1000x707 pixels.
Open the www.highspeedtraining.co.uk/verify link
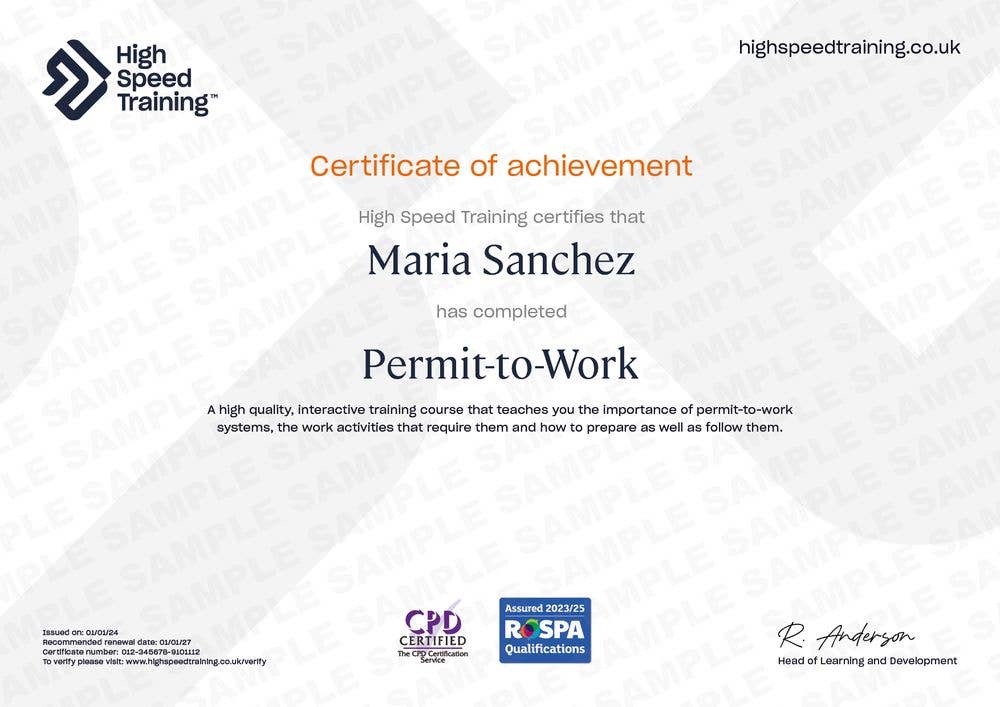point(196,662)
